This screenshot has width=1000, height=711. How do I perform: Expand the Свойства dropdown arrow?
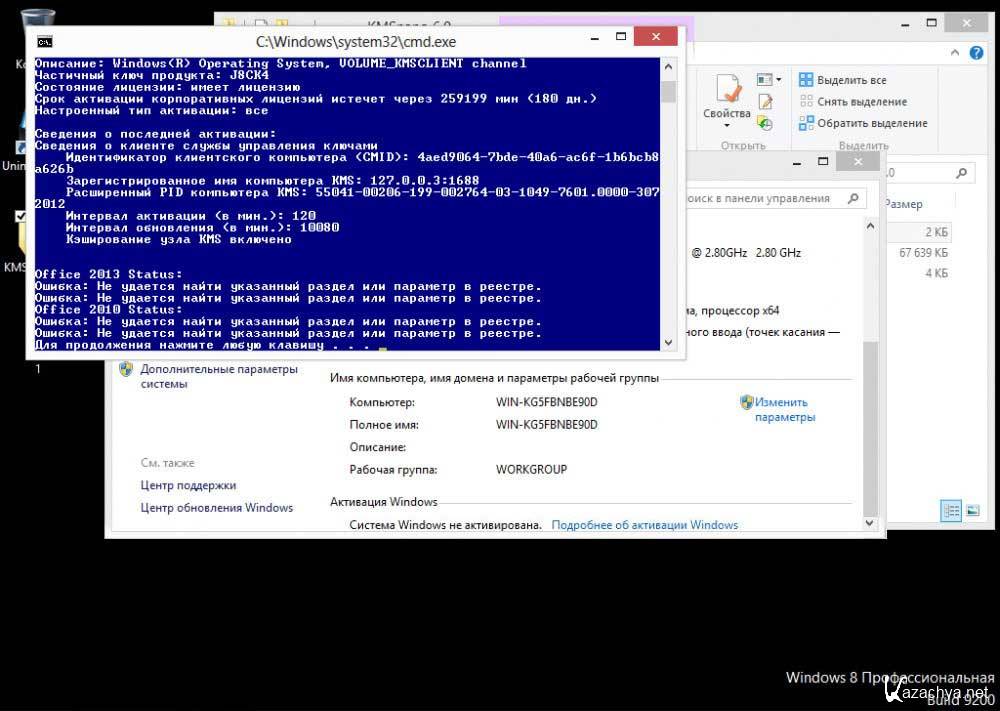[727, 126]
